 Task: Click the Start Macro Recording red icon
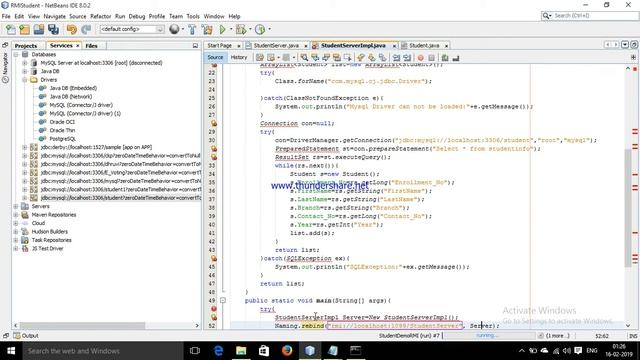420,58
